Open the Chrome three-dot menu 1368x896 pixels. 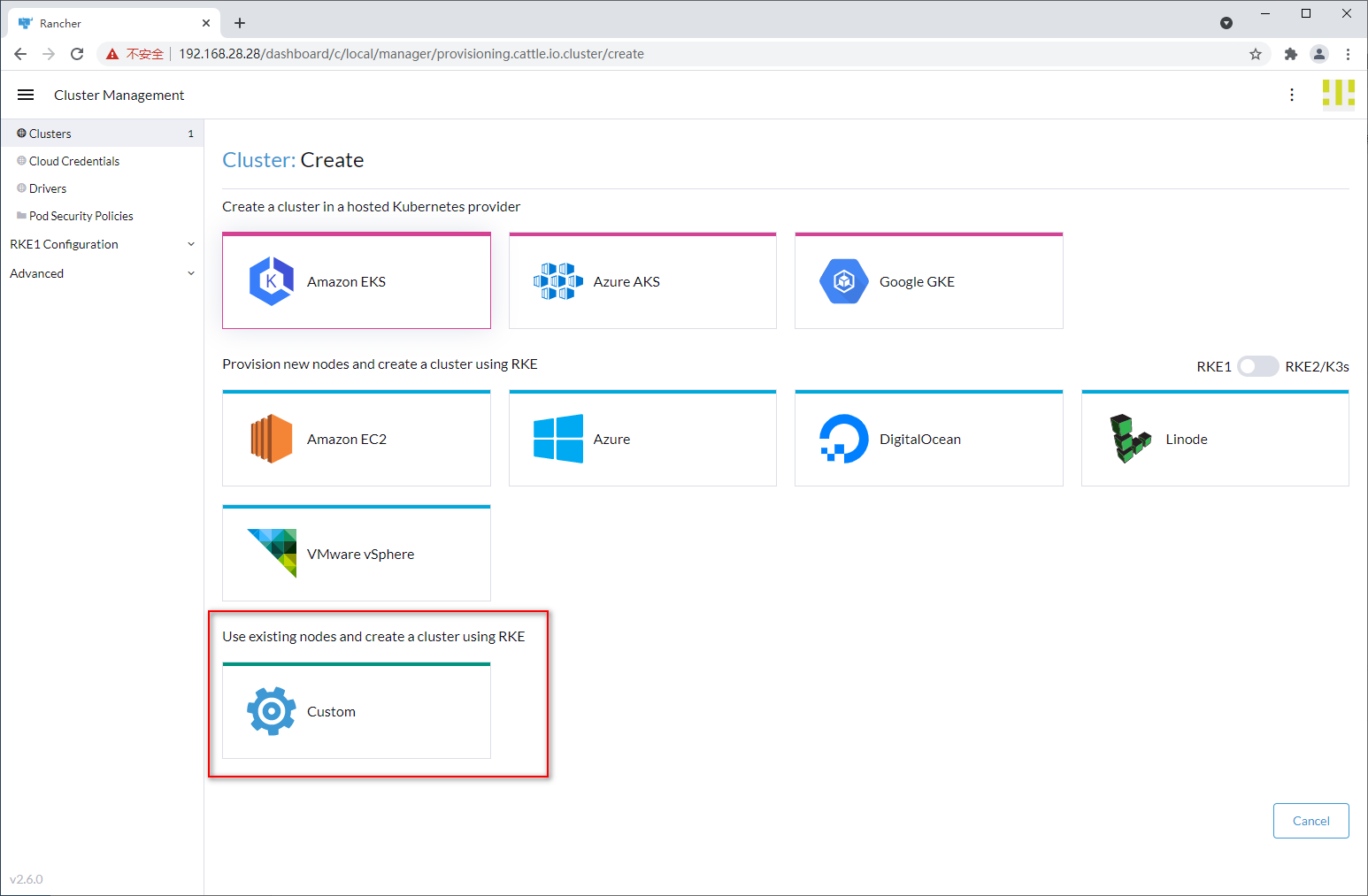[1348, 54]
